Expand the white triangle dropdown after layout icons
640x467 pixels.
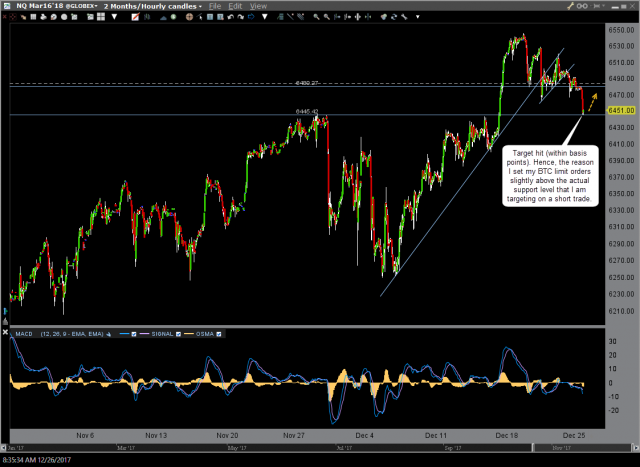(114, 17)
